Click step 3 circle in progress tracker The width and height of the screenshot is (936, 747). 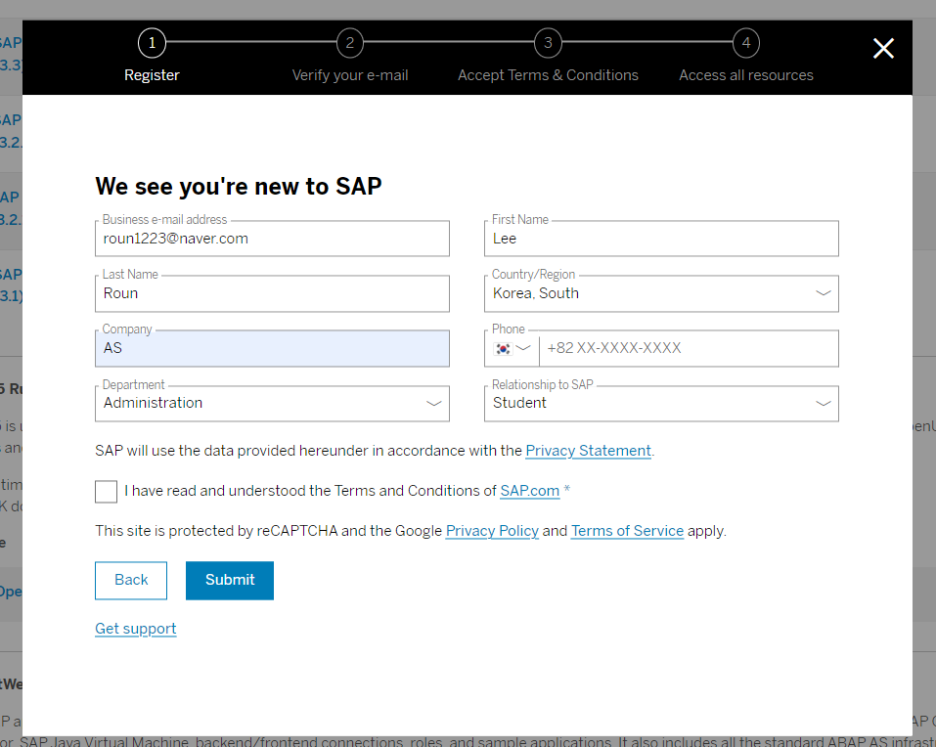tap(548, 43)
